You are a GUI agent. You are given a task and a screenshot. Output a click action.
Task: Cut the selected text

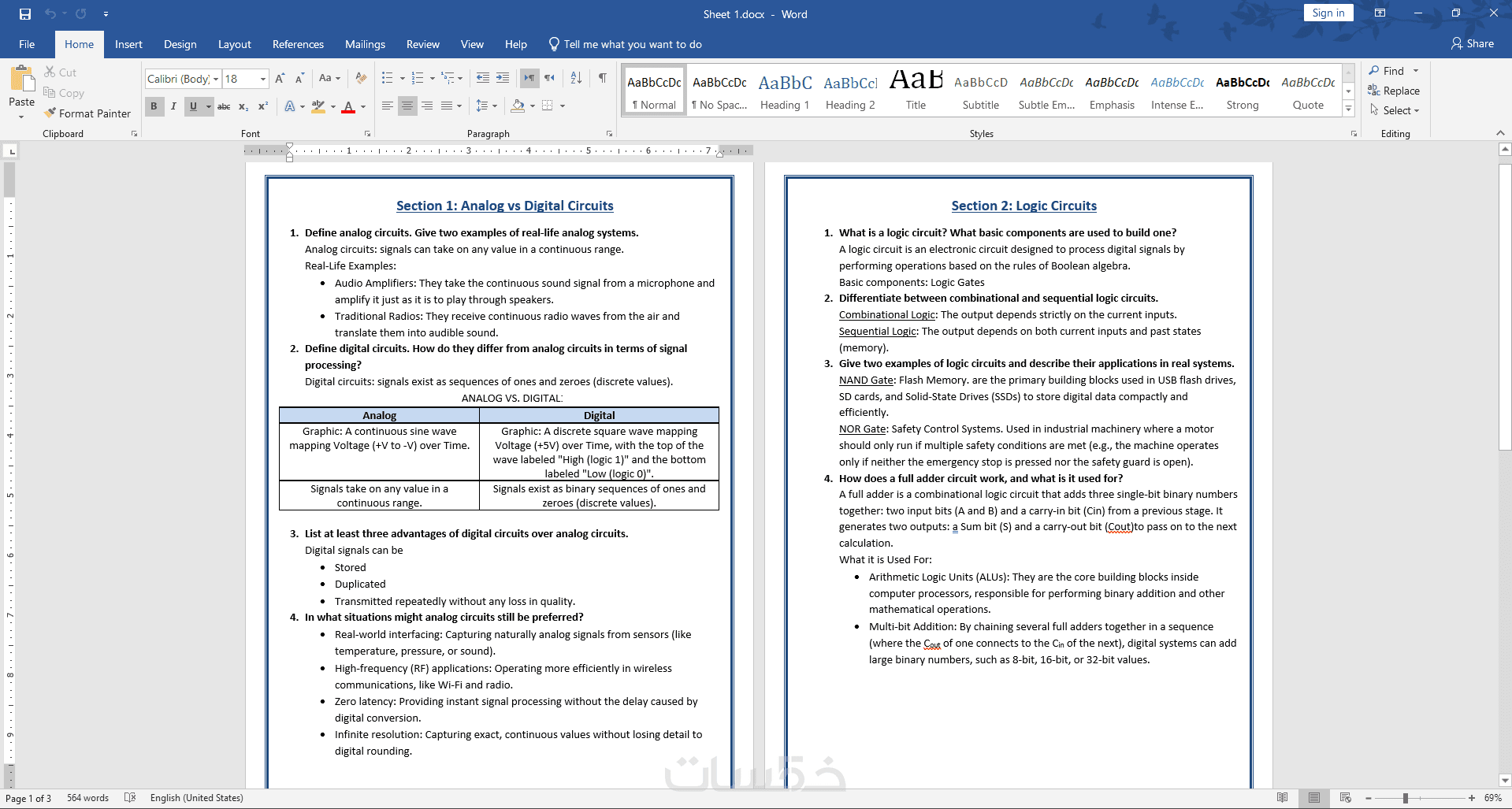point(60,72)
